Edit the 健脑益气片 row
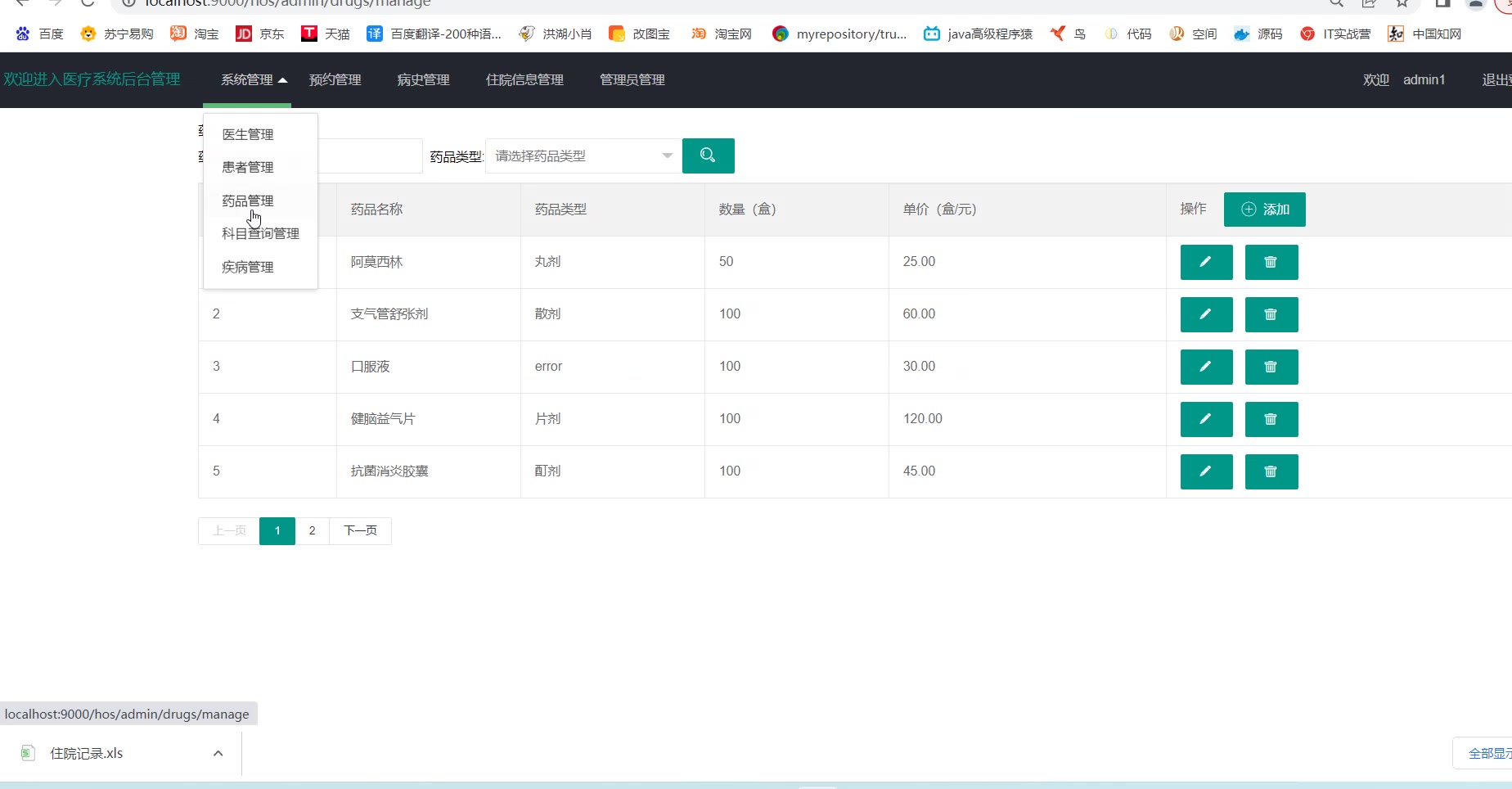1512x789 pixels. pos(1206,419)
